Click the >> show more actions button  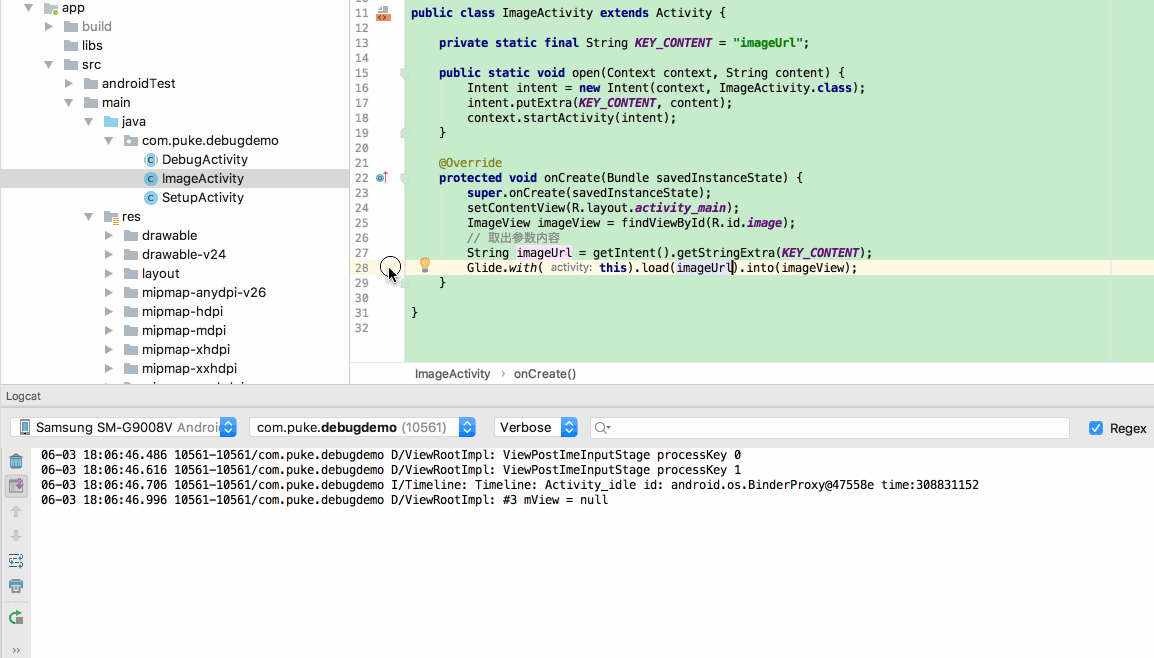tap(15, 649)
